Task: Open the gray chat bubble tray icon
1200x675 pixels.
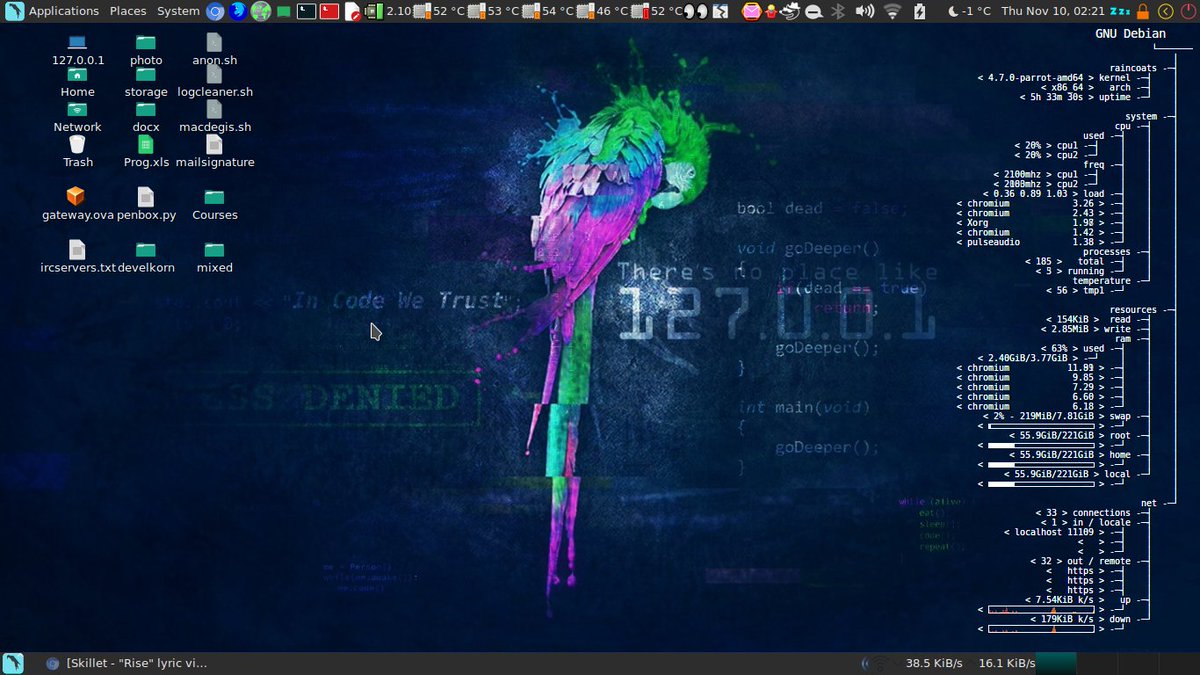Action: (814, 12)
